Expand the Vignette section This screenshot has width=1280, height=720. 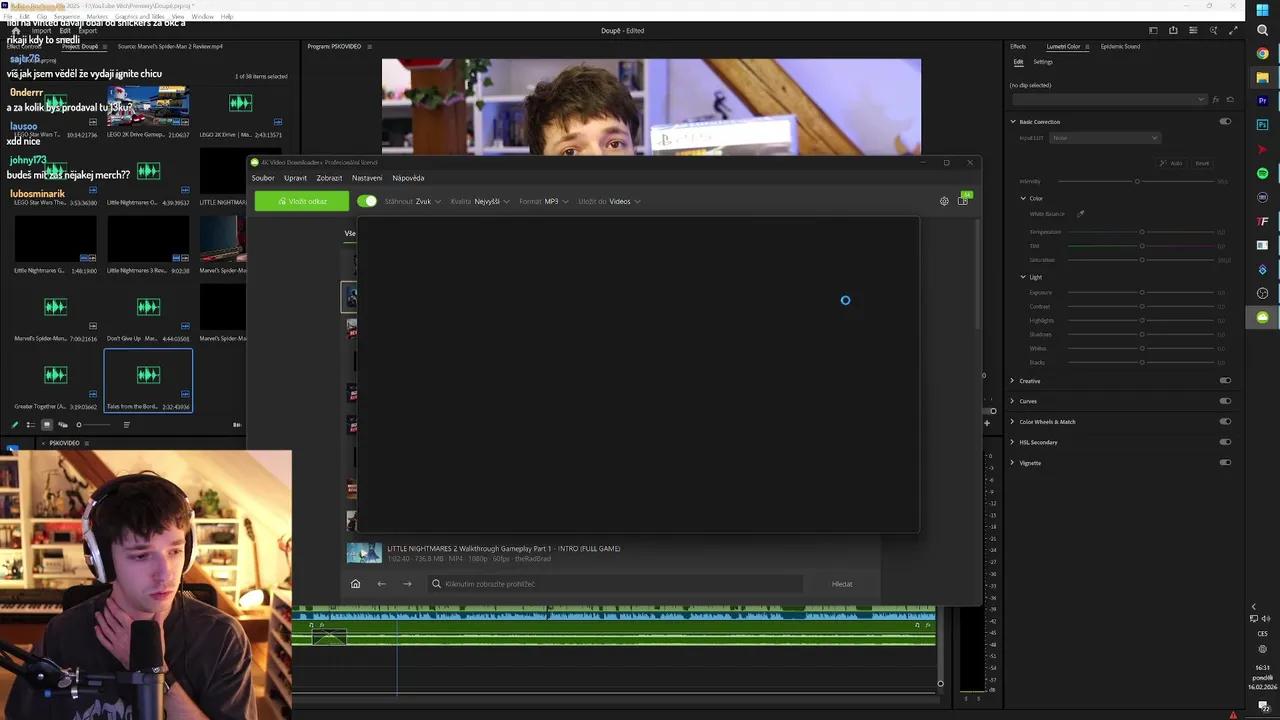click(x=1012, y=463)
